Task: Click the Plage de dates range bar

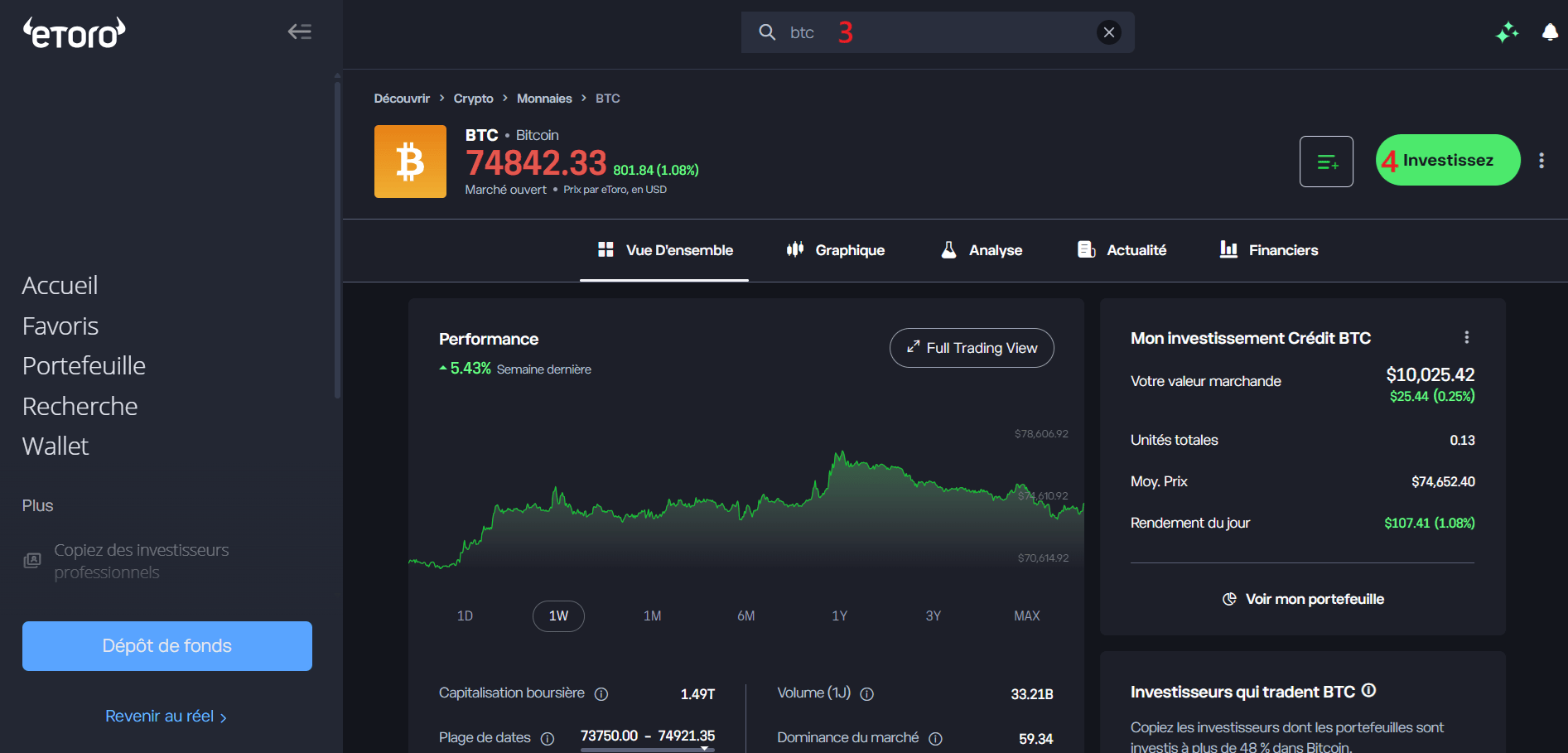Action: (648, 749)
